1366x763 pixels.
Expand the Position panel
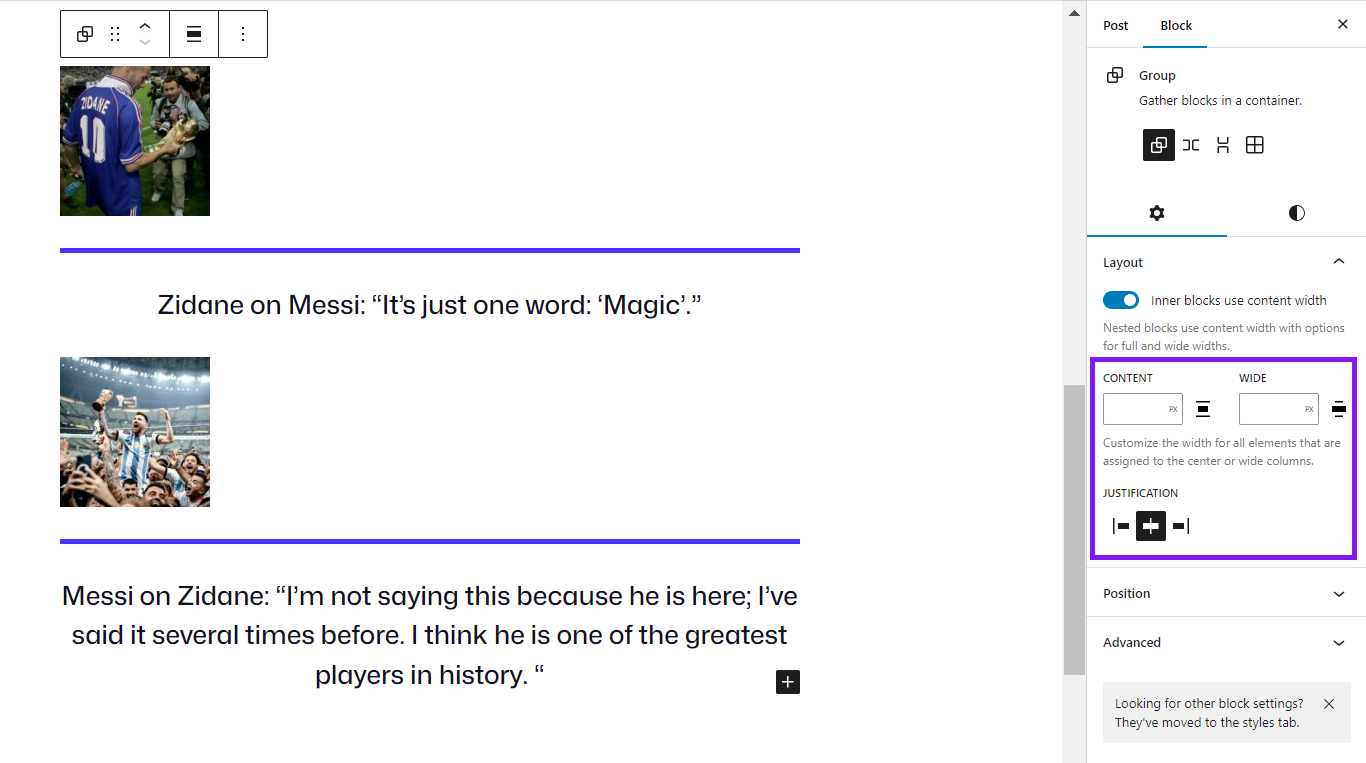(1226, 593)
